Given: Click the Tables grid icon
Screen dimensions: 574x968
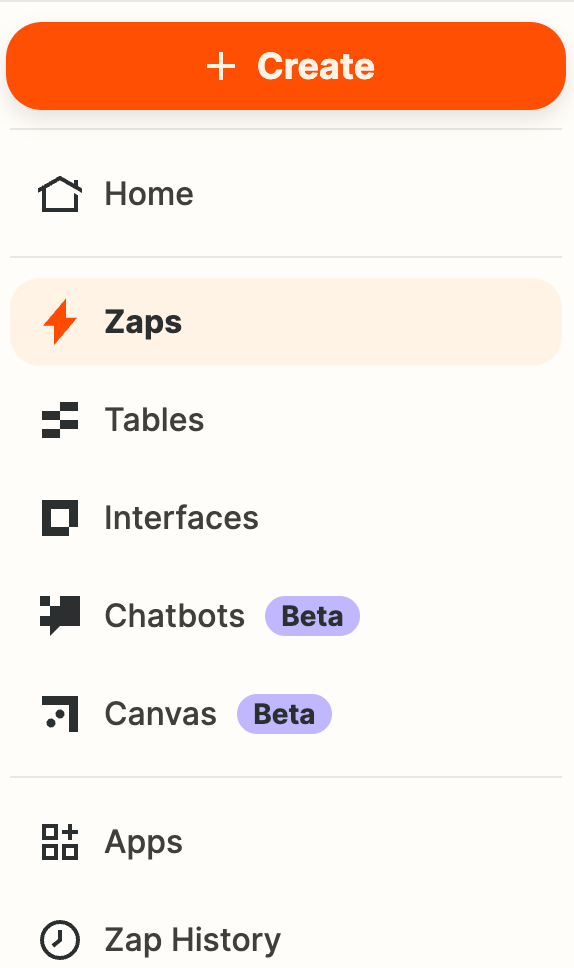Looking at the screenshot, I should point(60,420).
